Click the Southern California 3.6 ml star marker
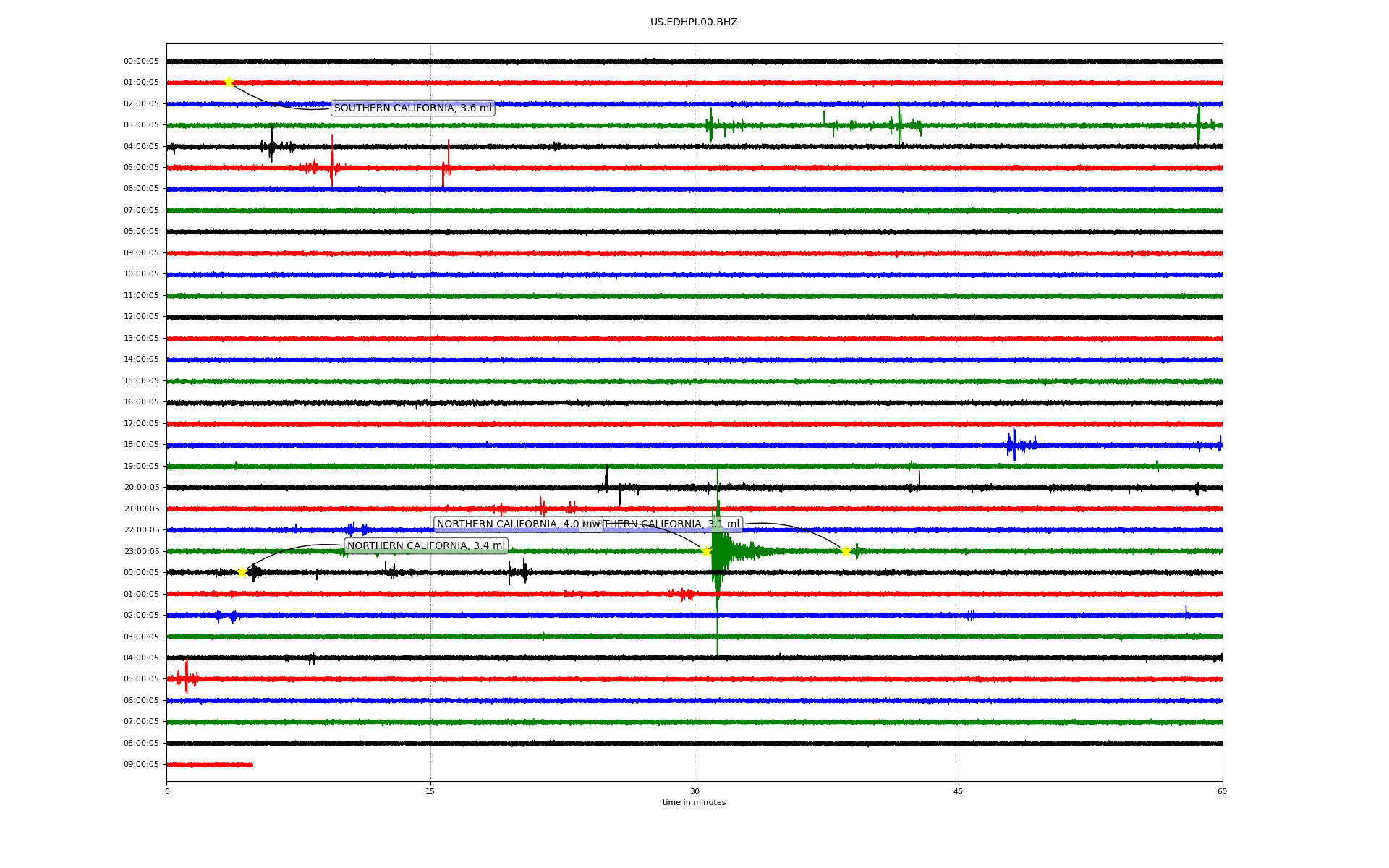The image size is (1389, 868). [229, 82]
